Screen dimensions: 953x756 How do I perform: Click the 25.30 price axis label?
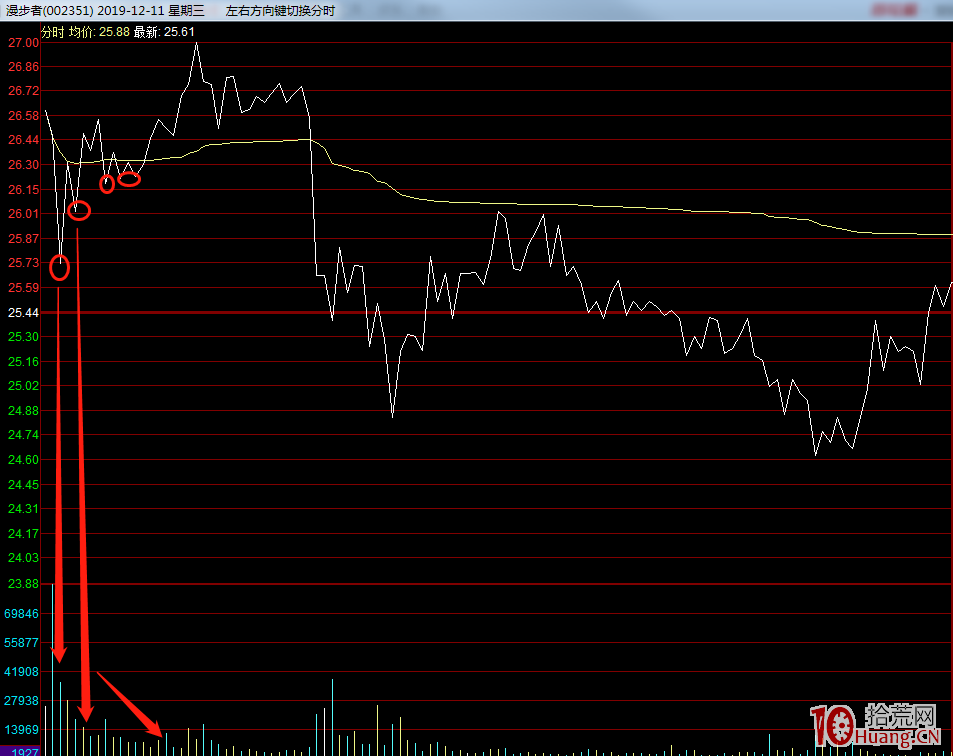[23, 337]
